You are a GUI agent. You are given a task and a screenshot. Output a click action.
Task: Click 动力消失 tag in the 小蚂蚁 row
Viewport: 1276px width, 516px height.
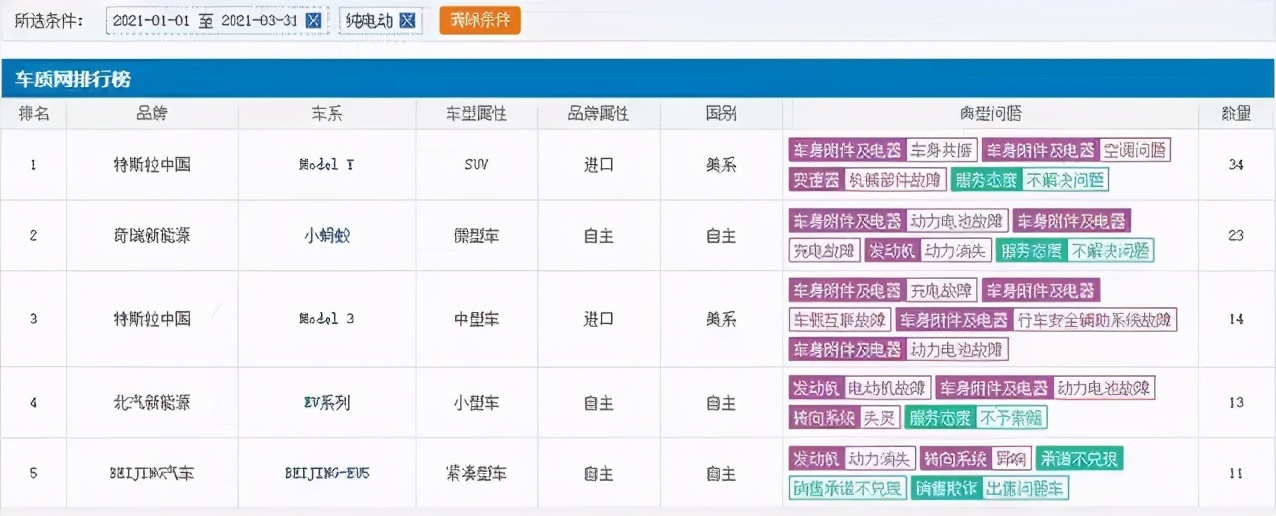(955, 250)
